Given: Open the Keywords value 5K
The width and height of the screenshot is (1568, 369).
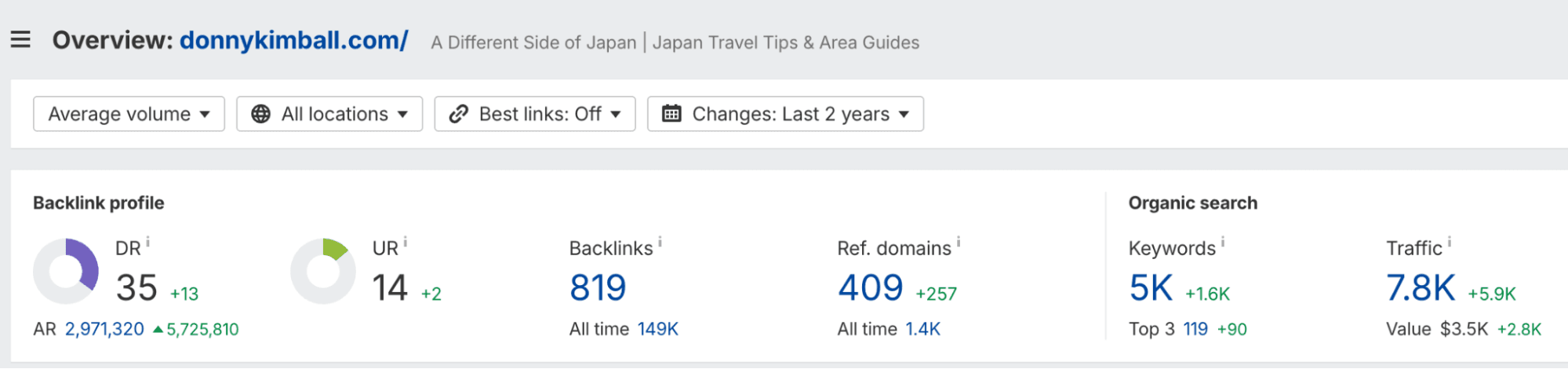Looking at the screenshot, I should coord(1151,288).
